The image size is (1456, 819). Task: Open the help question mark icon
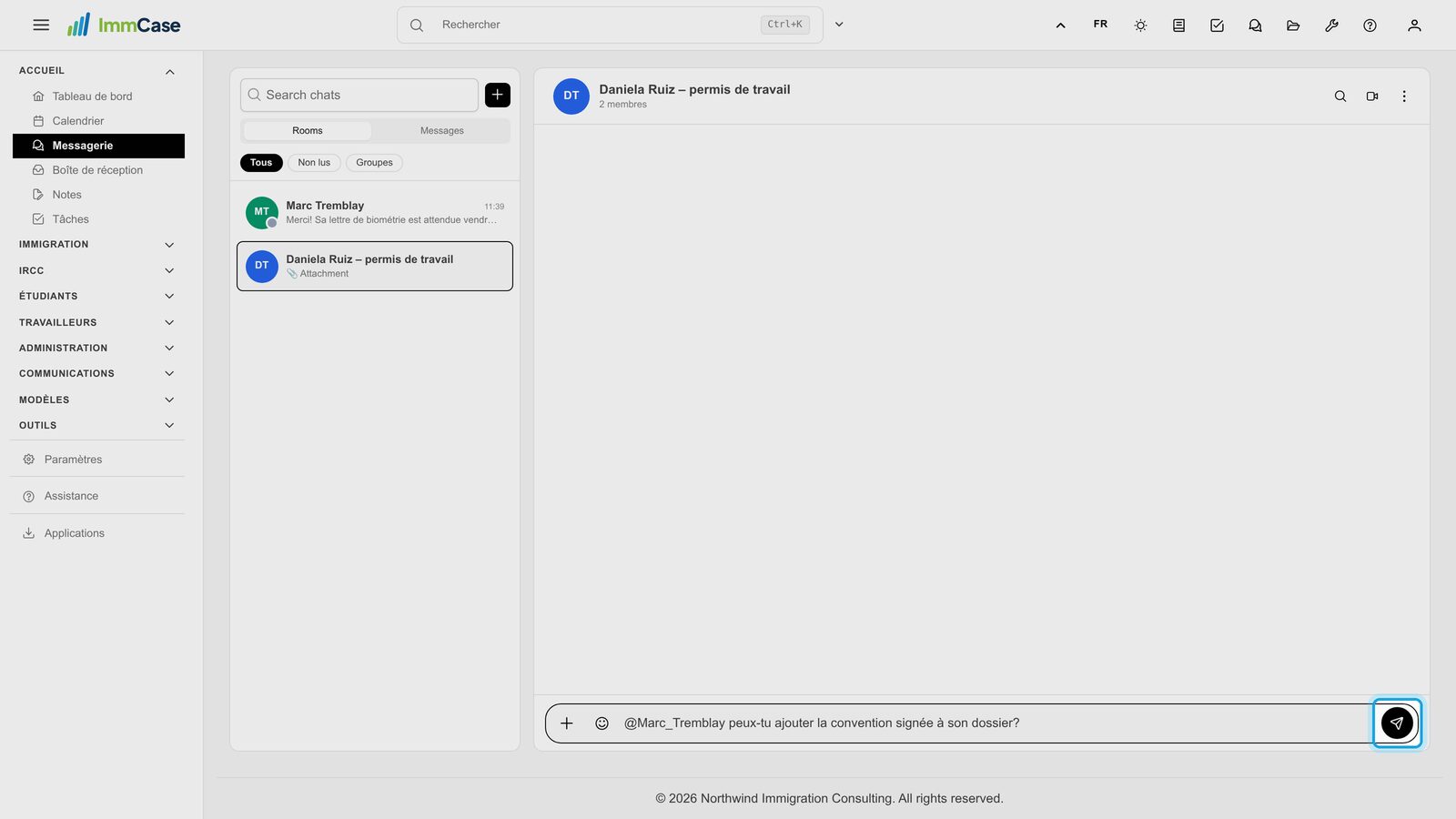pos(1370,25)
